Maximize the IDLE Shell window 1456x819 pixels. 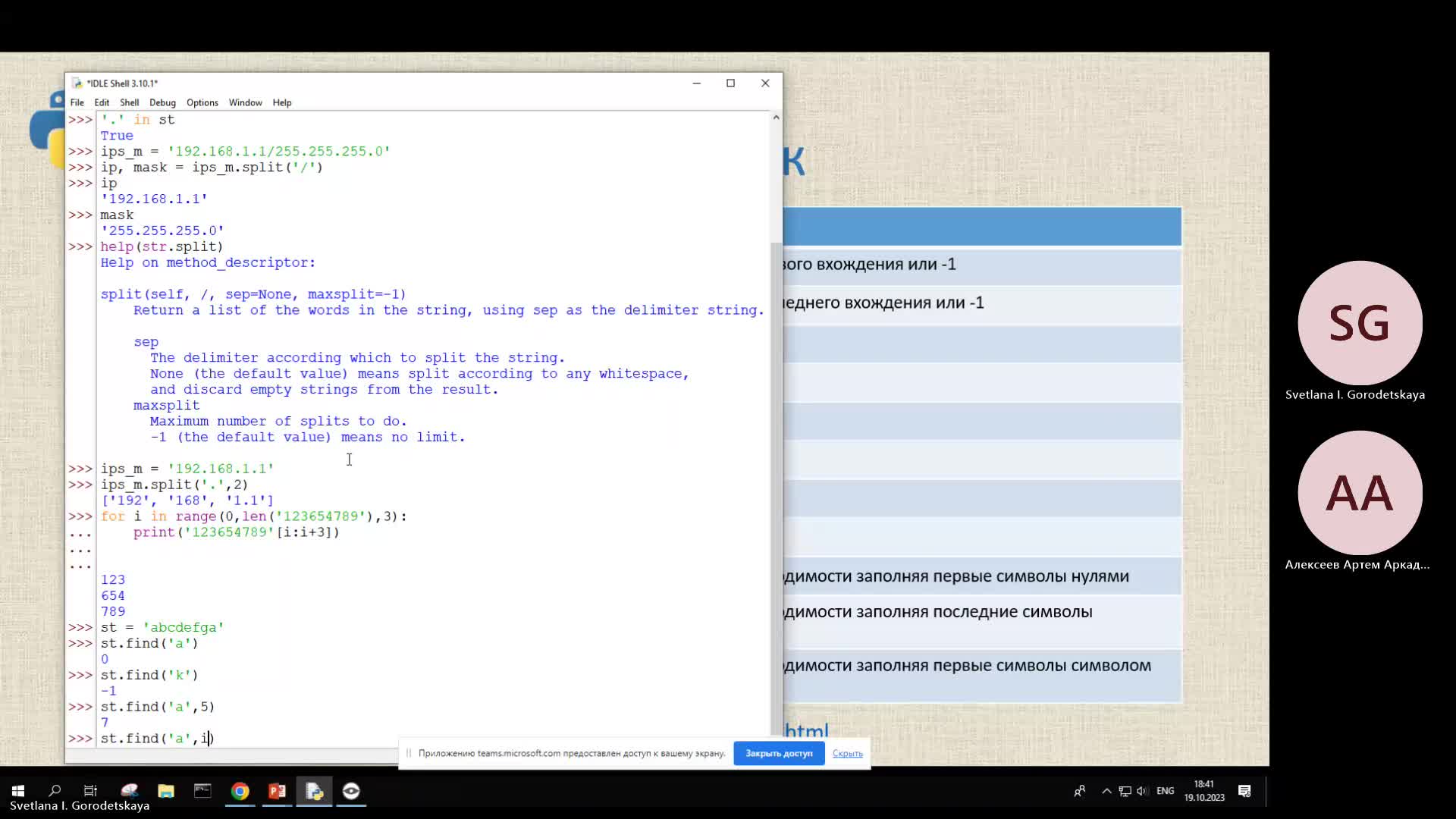click(x=730, y=83)
